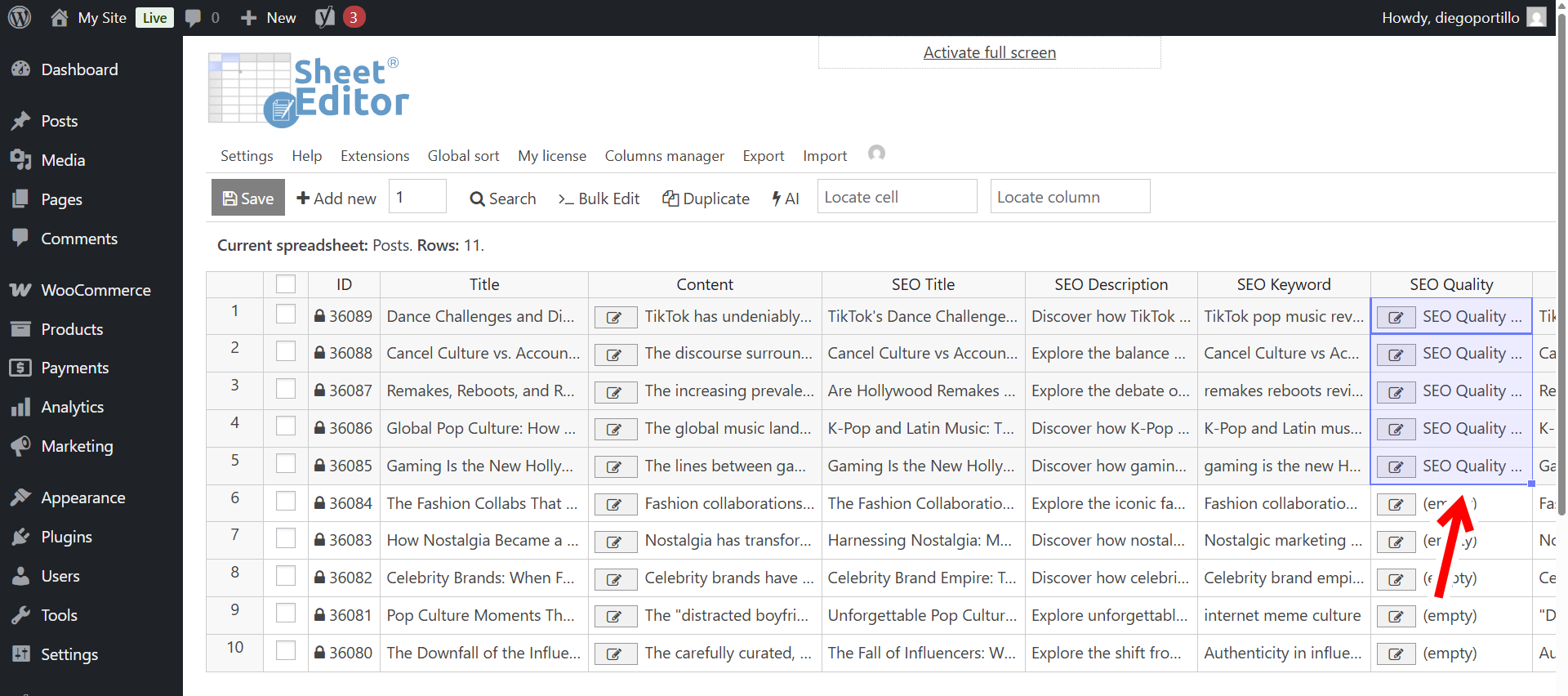Open the Columns manager menu

coord(664,156)
